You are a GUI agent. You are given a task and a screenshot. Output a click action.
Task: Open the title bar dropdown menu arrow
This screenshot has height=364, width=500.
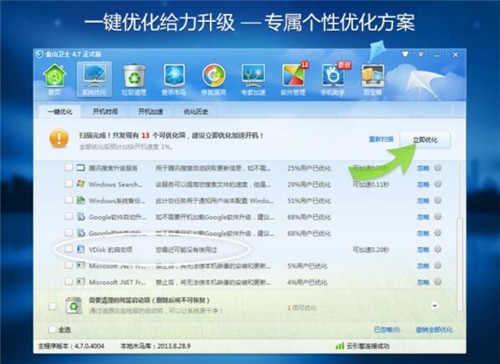click(x=421, y=54)
